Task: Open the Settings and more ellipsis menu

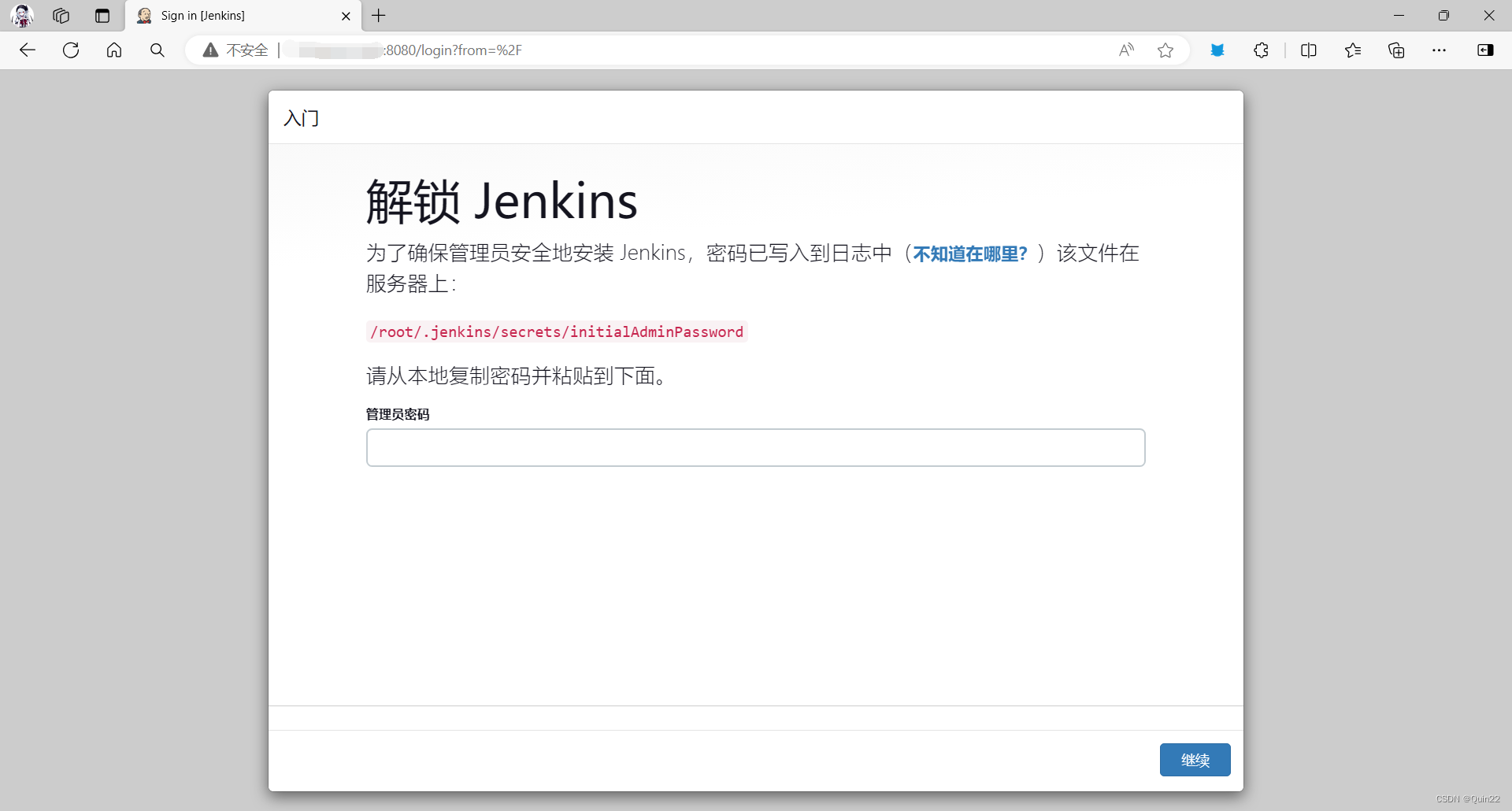Action: [x=1440, y=50]
